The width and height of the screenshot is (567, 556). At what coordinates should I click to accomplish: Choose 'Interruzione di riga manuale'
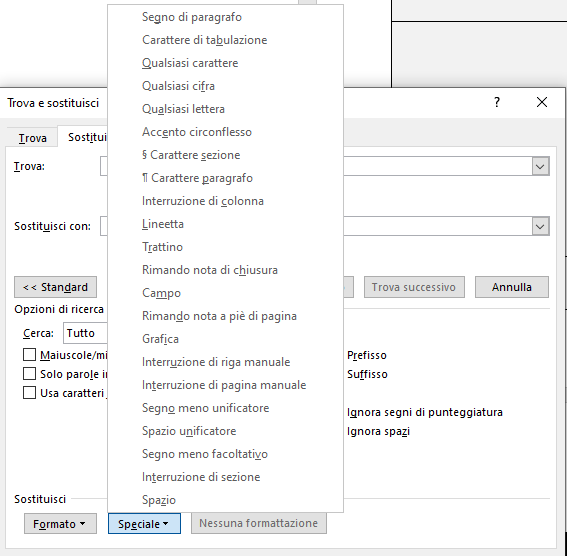(x=225, y=362)
